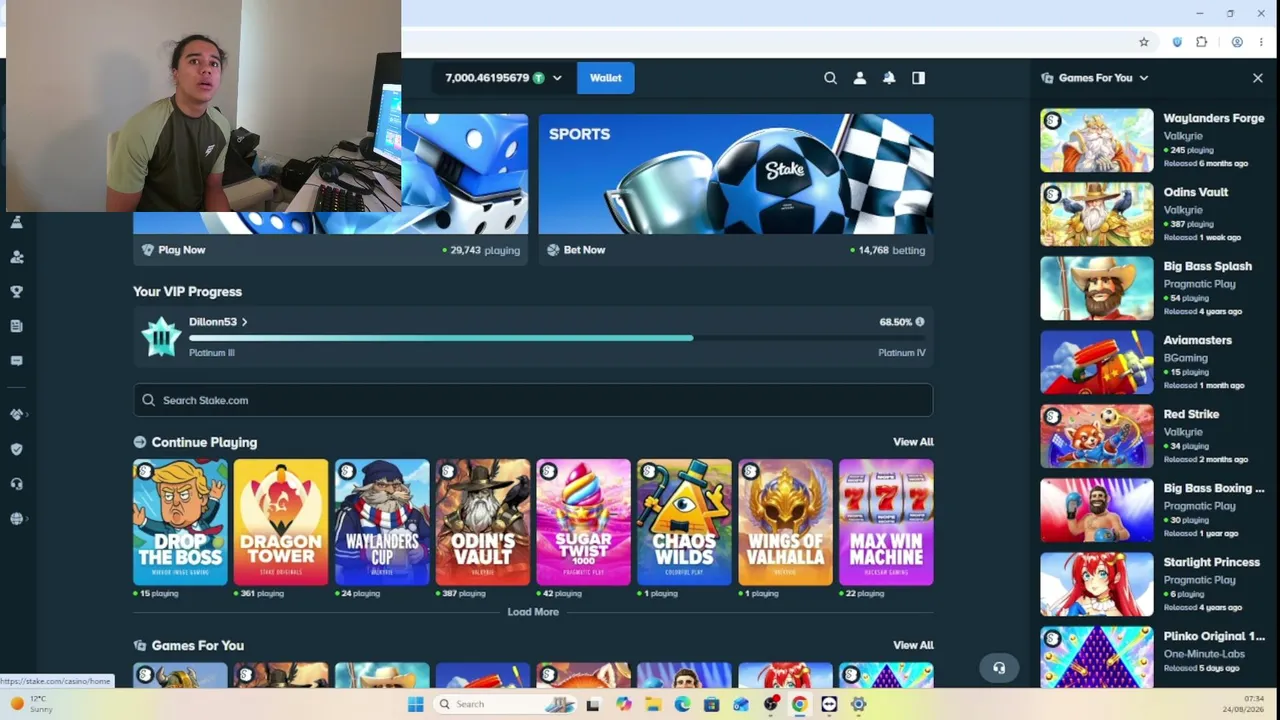Open Odin's Vault in Continue Playing

pos(483,522)
